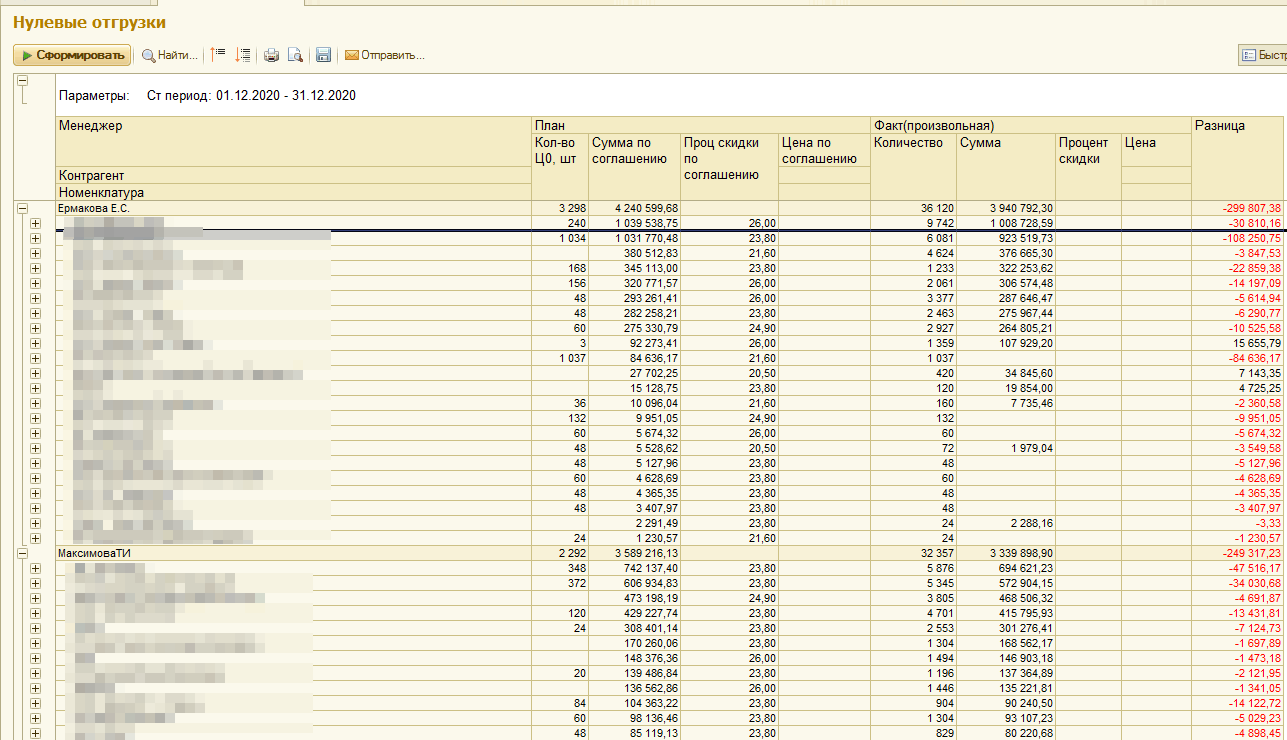Expand the row with sum 742 137,40

pos(36,568)
